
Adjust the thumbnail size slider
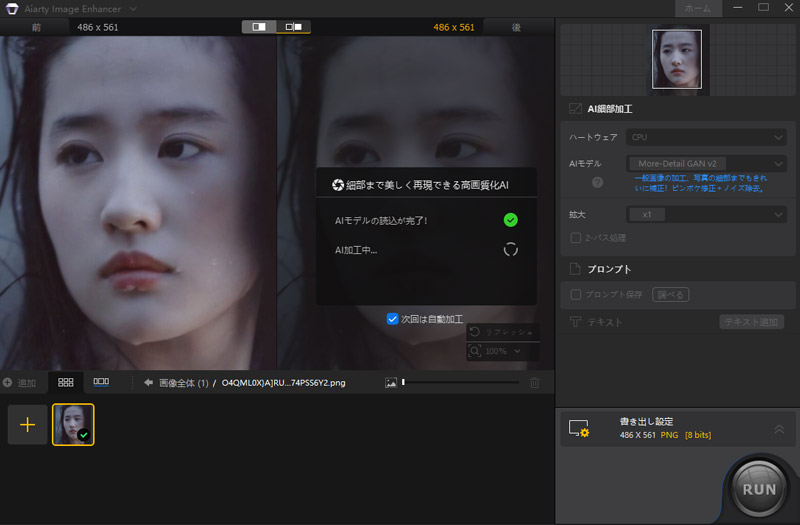click(x=403, y=382)
